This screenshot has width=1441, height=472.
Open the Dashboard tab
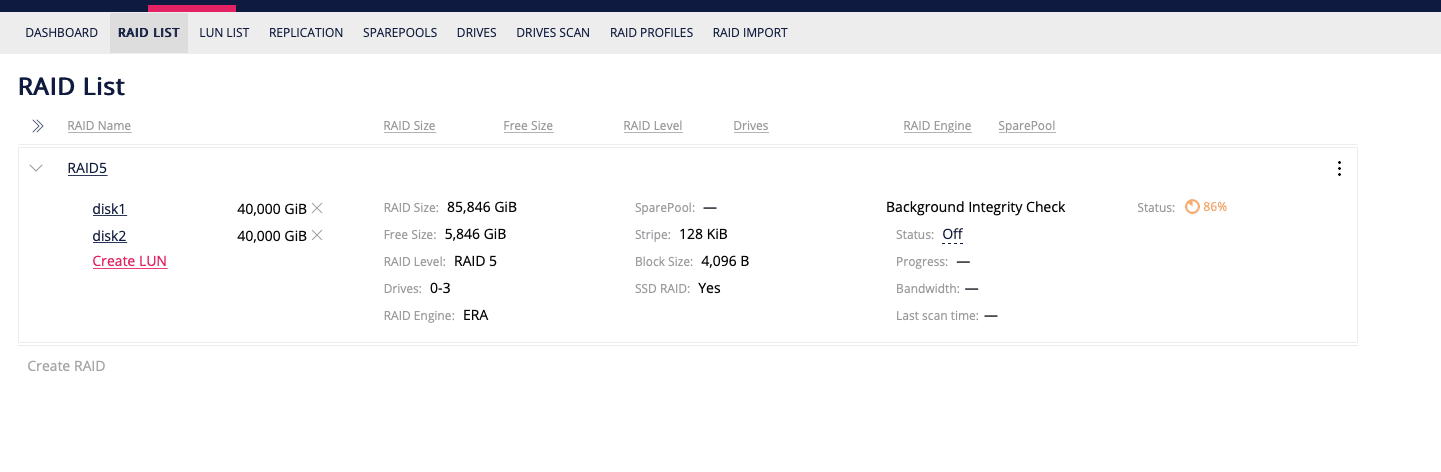61,33
